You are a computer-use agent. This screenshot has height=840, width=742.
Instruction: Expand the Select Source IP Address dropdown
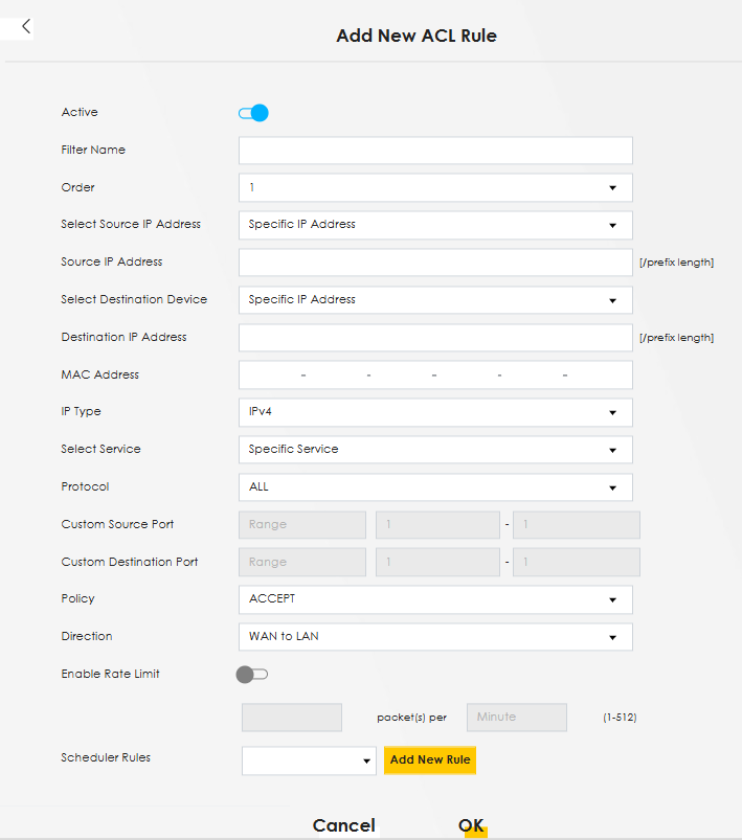tap(435, 225)
